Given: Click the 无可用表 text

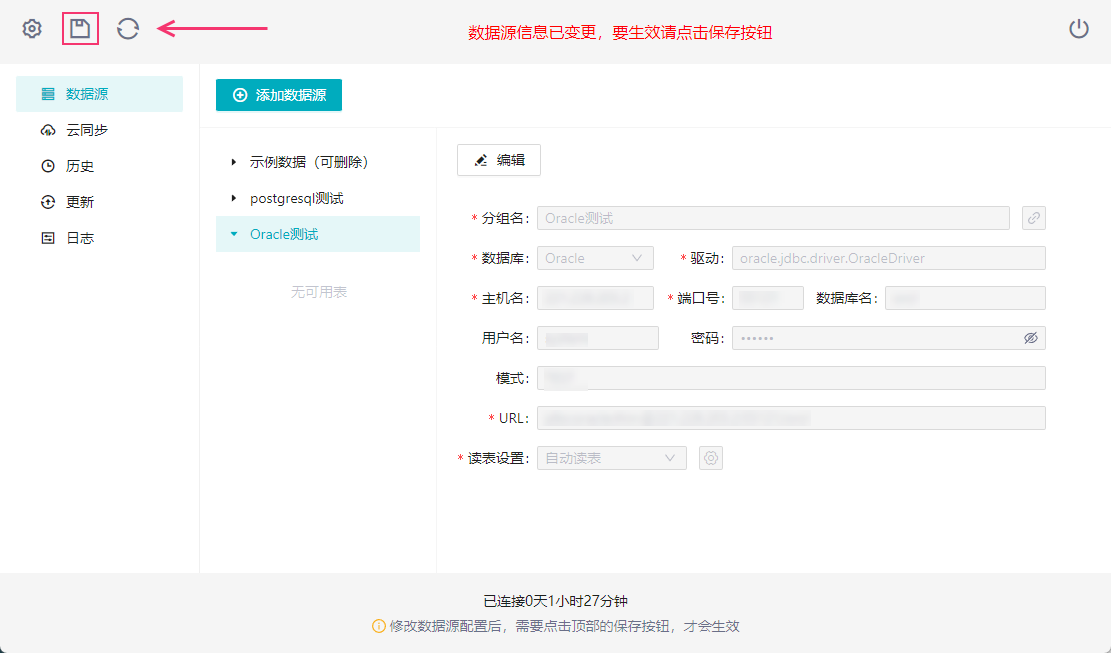Looking at the screenshot, I should point(318,292).
